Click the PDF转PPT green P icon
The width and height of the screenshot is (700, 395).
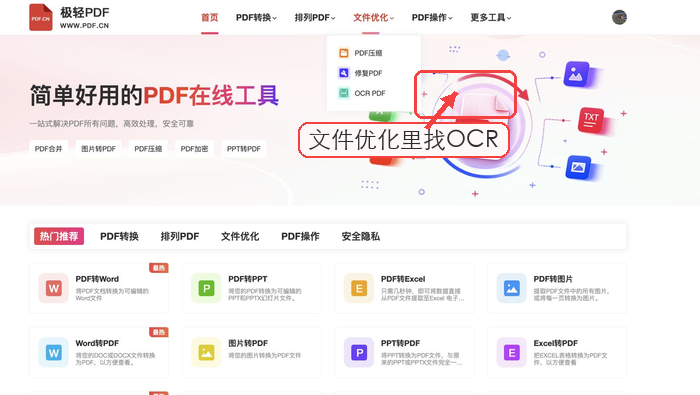point(206,288)
